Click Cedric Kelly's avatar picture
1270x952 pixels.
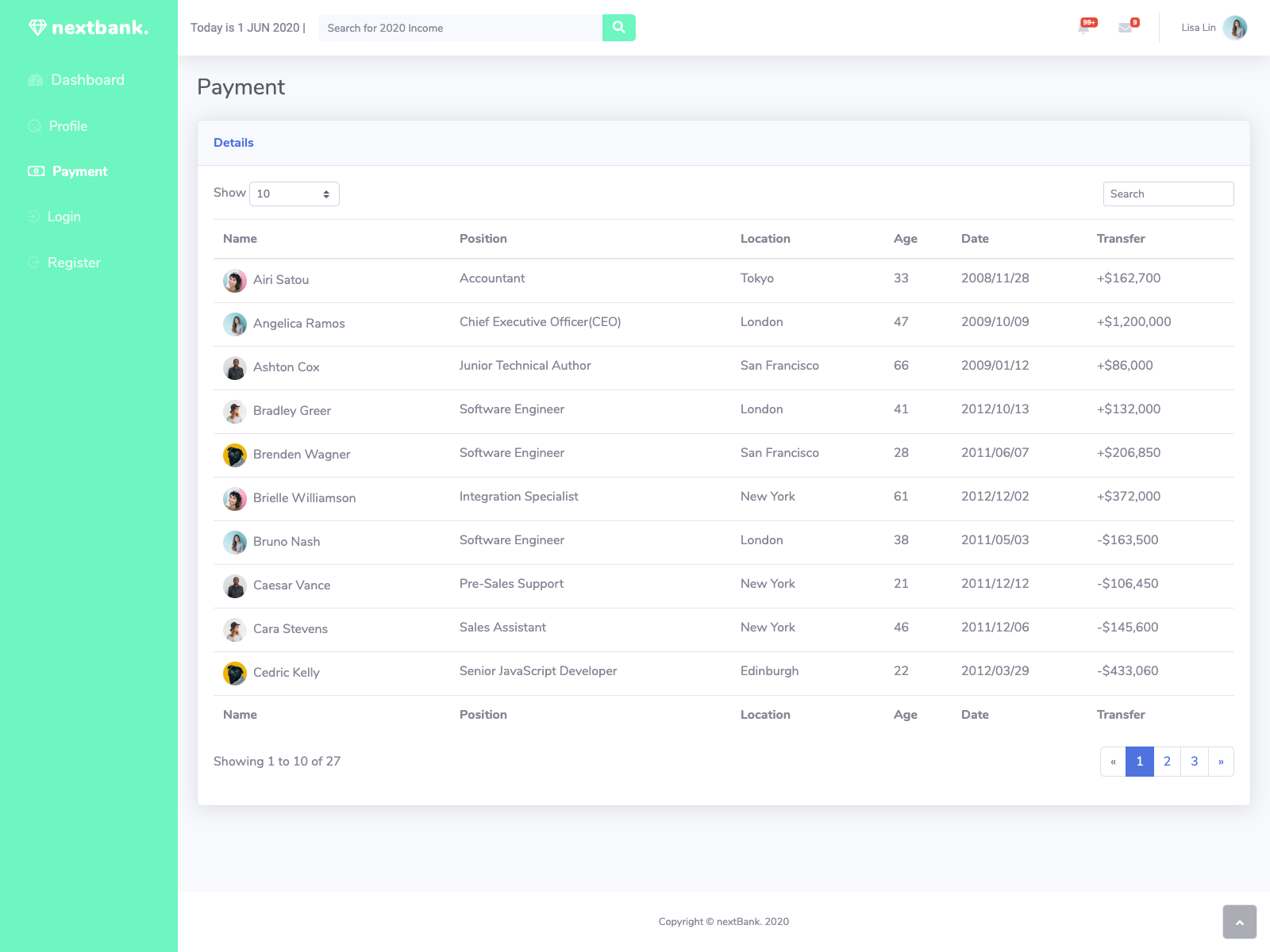pyautogui.click(x=235, y=674)
